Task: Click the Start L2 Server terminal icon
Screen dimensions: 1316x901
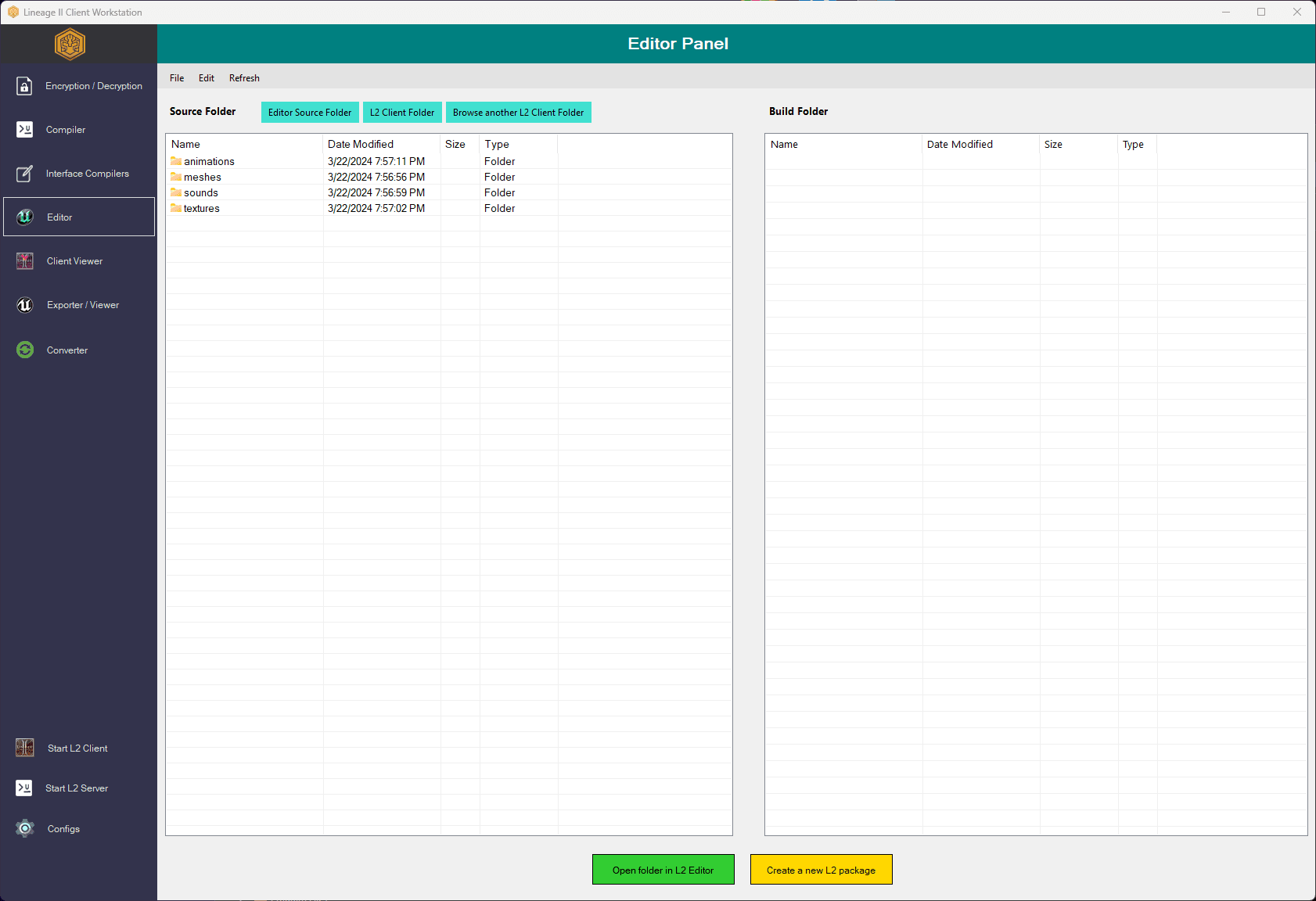Action: coord(24,788)
